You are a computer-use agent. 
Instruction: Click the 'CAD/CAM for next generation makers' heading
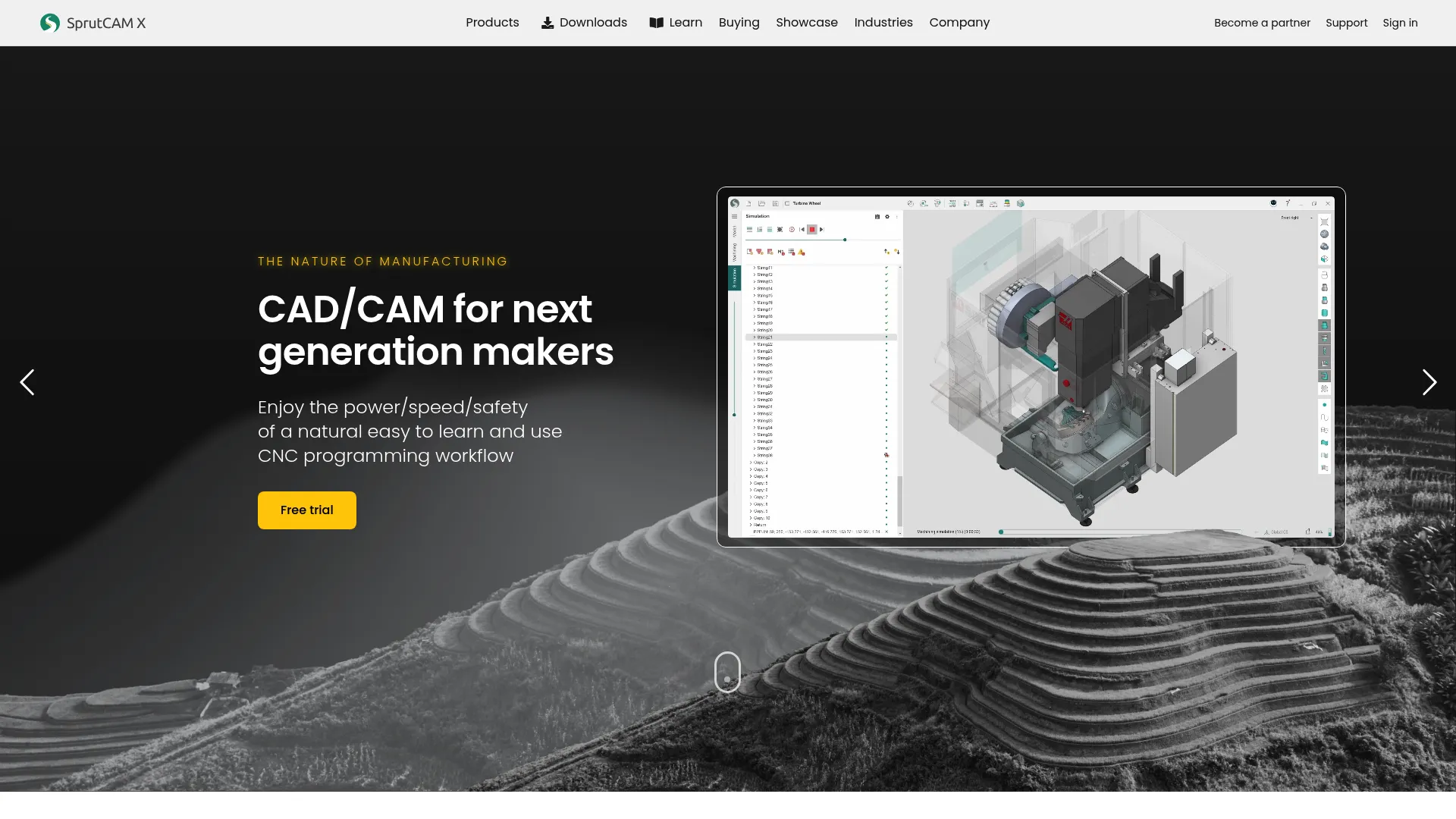436,331
